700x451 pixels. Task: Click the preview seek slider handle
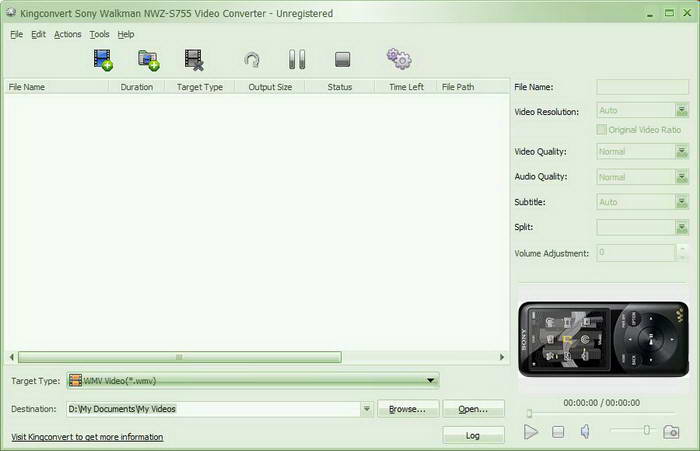pyautogui.click(x=529, y=413)
